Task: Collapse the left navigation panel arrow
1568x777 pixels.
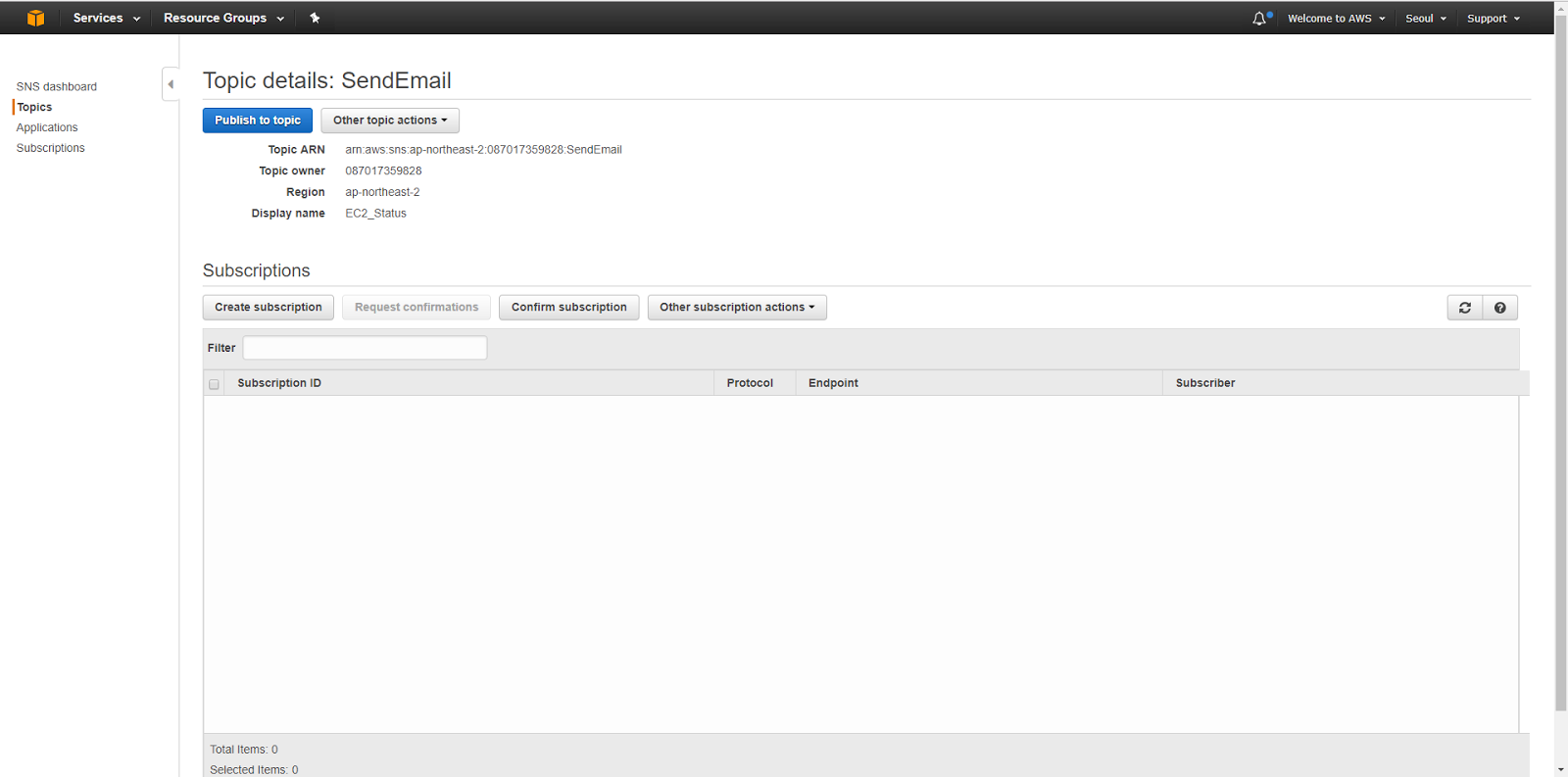Action: (x=171, y=84)
